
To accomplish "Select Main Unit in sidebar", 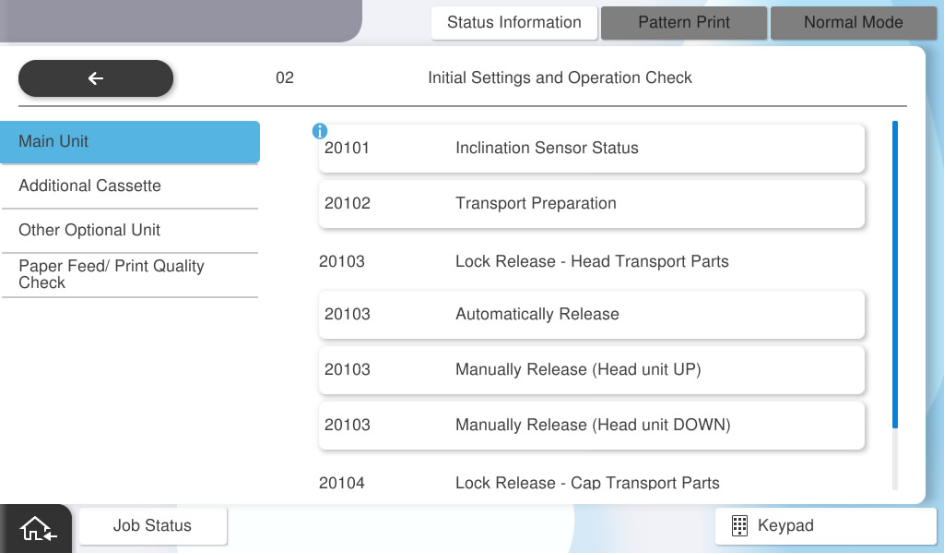I will 129,142.
